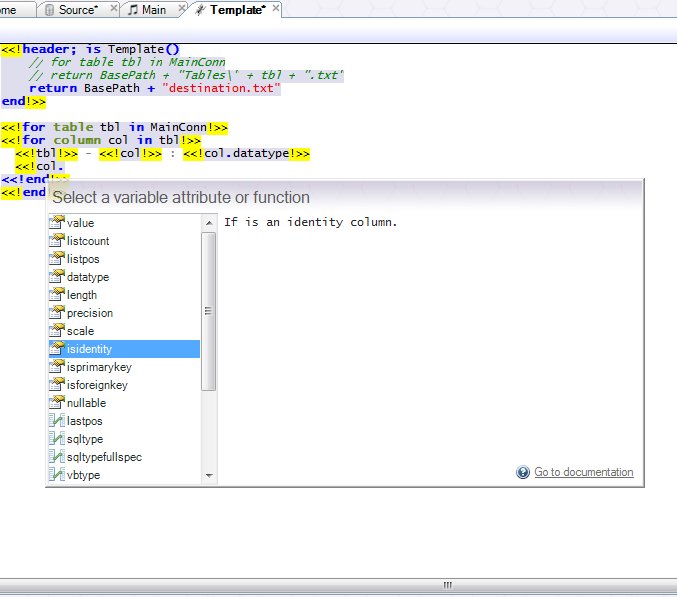The image size is (677, 597).
Task: Click the MainConn identifier in for-table line
Action: click(x=178, y=127)
